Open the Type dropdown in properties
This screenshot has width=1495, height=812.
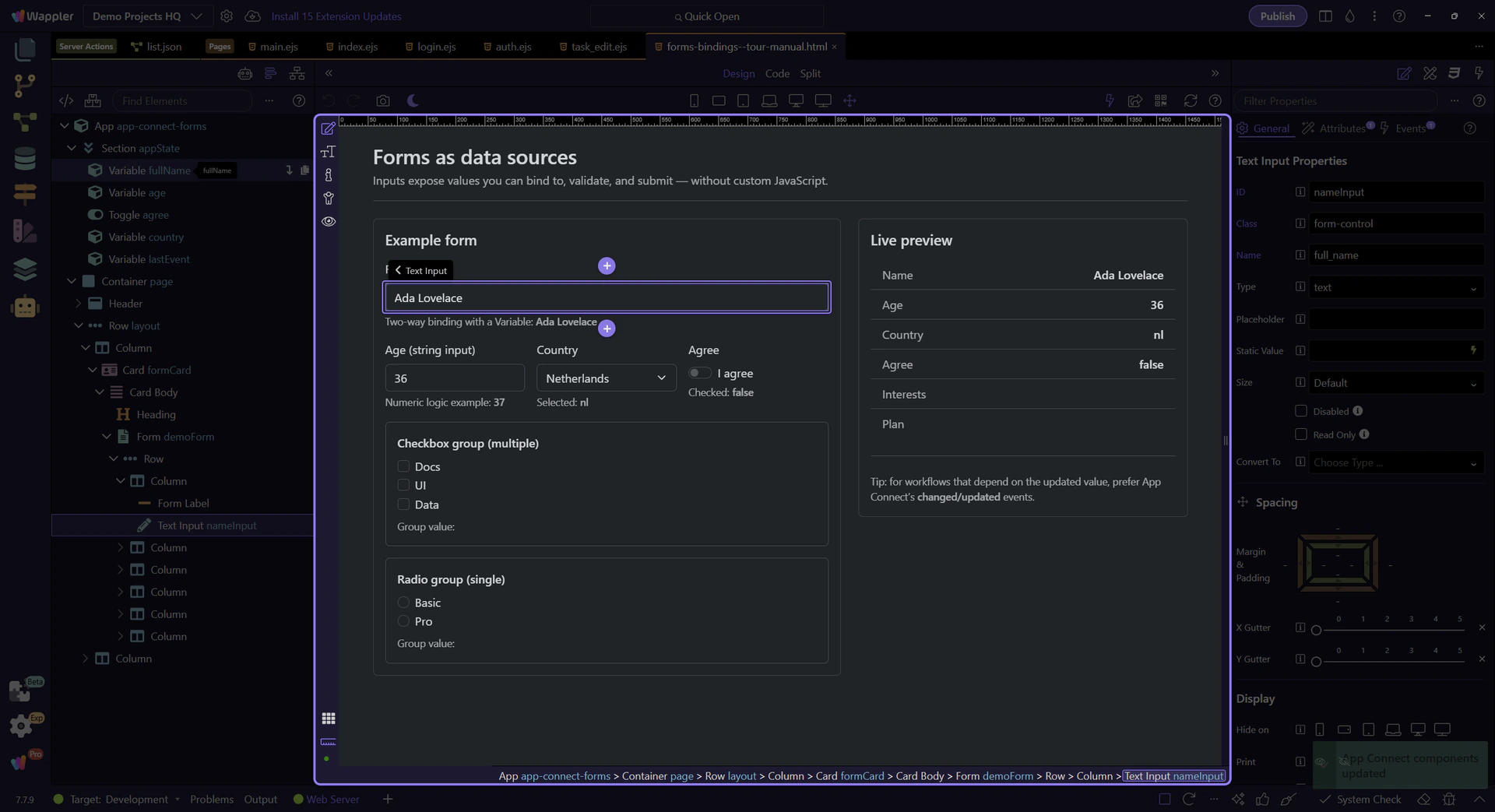click(1395, 287)
